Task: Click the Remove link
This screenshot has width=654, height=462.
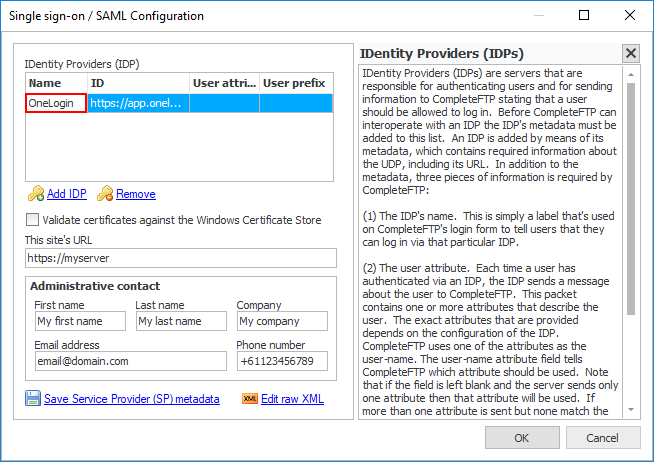Action: [x=135, y=194]
